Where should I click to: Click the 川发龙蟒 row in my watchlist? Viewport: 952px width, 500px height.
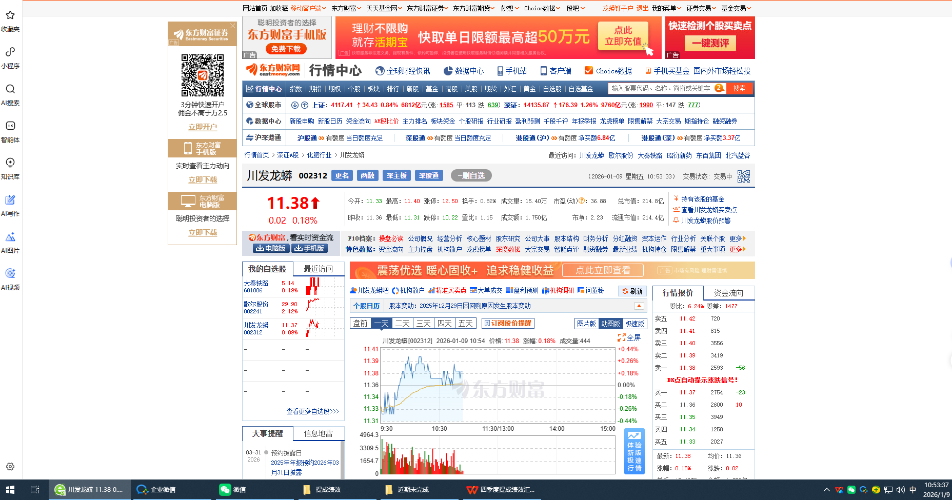click(x=293, y=328)
